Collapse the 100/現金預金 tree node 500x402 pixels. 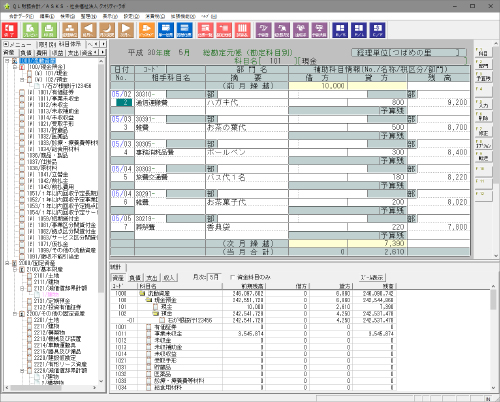15,67
